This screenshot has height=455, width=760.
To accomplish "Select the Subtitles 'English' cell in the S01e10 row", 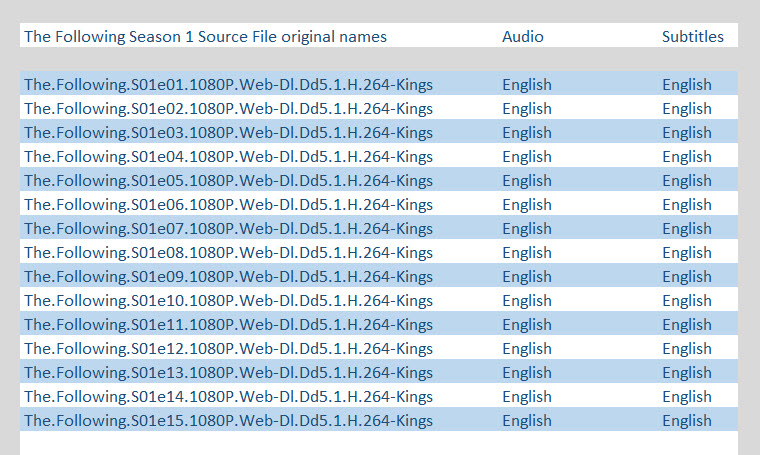I will click(687, 300).
